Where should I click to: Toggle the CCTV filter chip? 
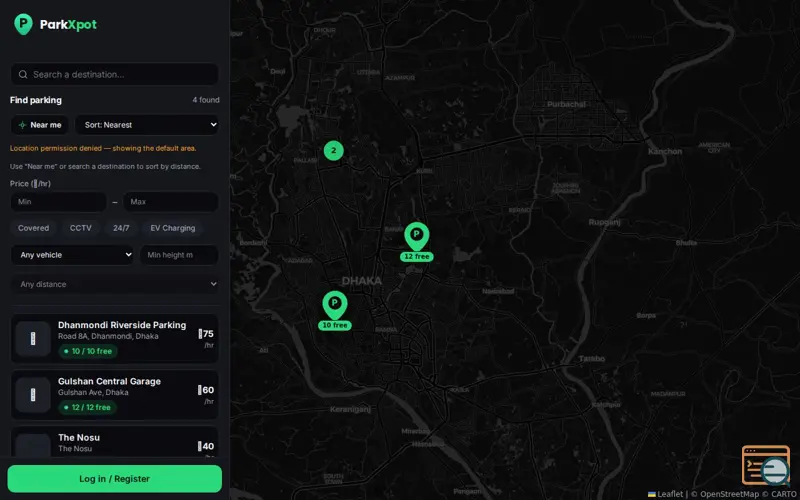[81, 228]
